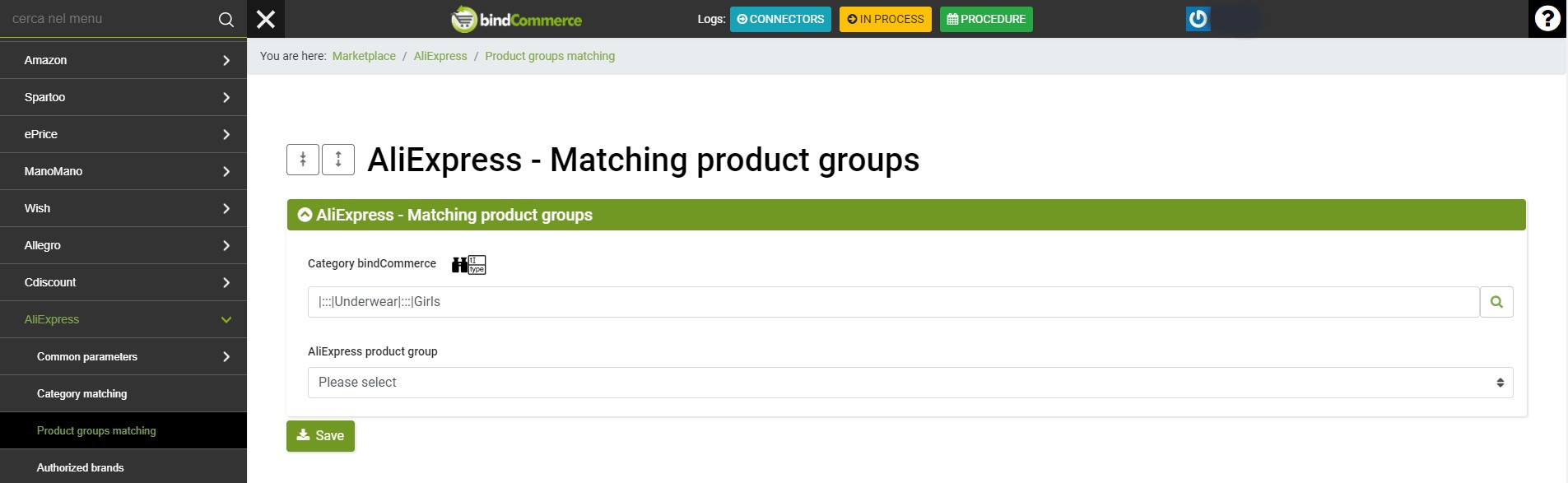Image resolution: width=1568 pixels, height=483 pixels.
Task: Follow the AliExpress breadcrumb link
Action: [x=440, y=56]
